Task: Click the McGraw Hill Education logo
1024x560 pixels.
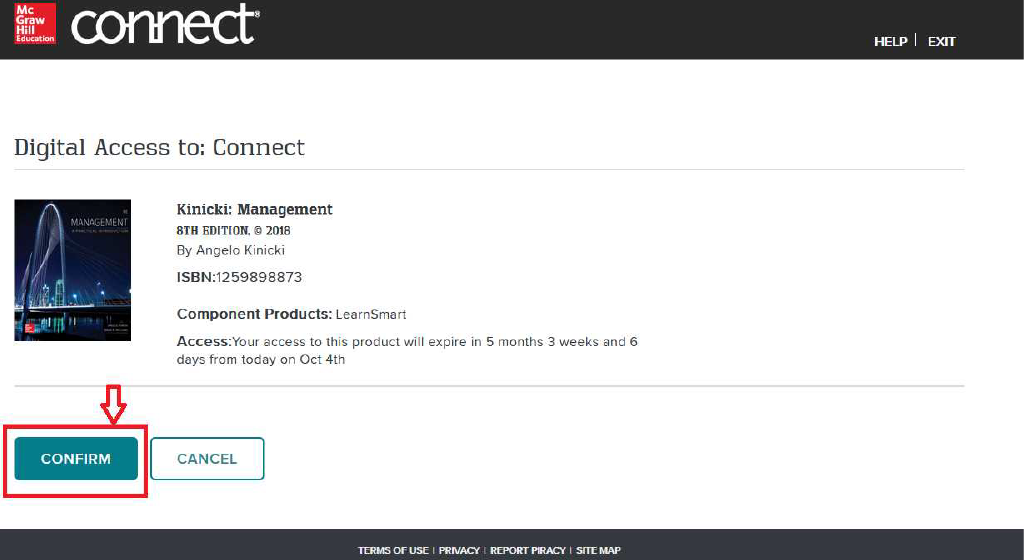Action: [x=35, y=23]
